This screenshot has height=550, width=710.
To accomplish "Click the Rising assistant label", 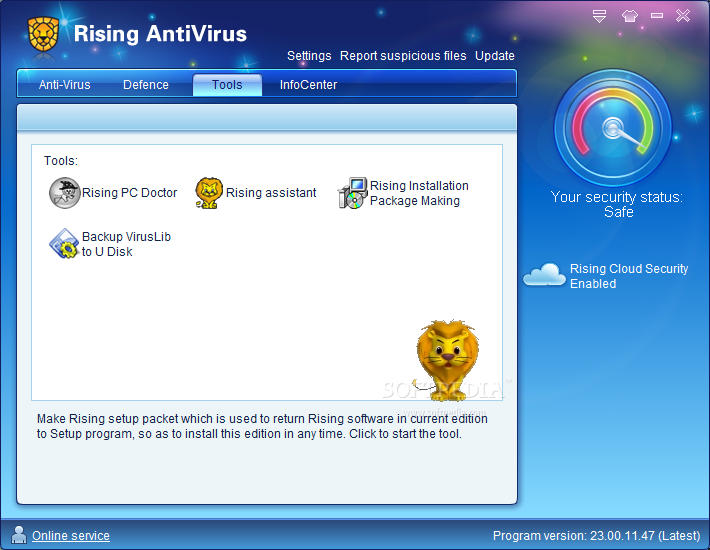I will pyautogui.click(x=271, y=193).
